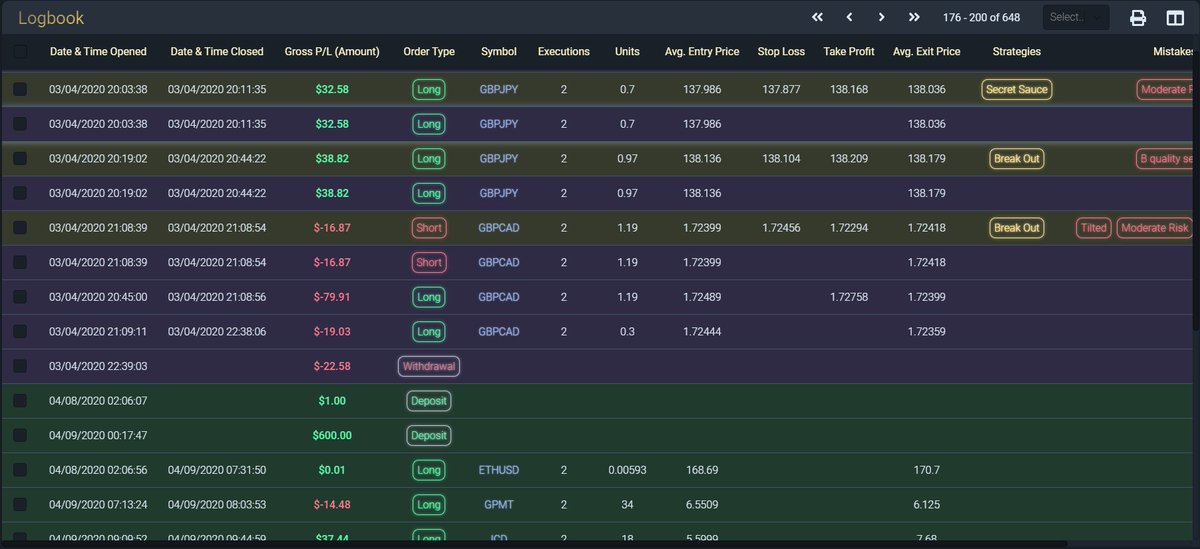Sort by Strategies column
1200x549 pixels.
click(1017, 52)
